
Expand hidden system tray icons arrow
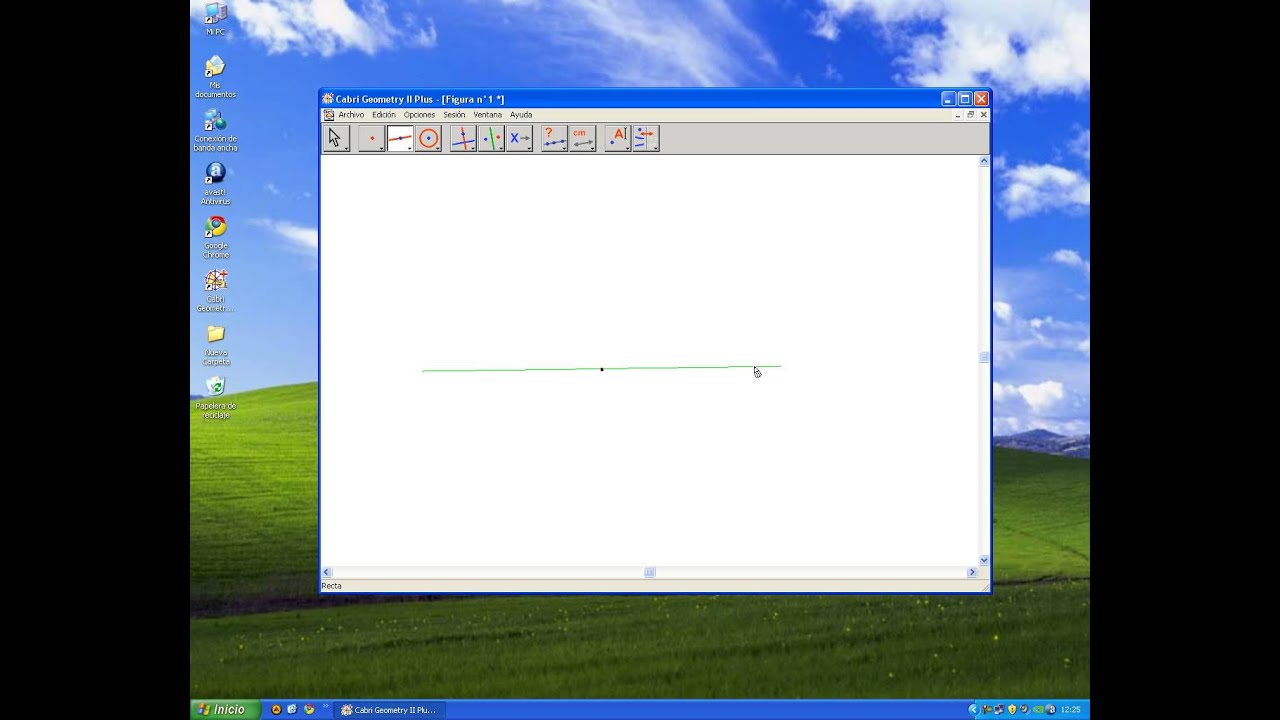click(973, 709)
